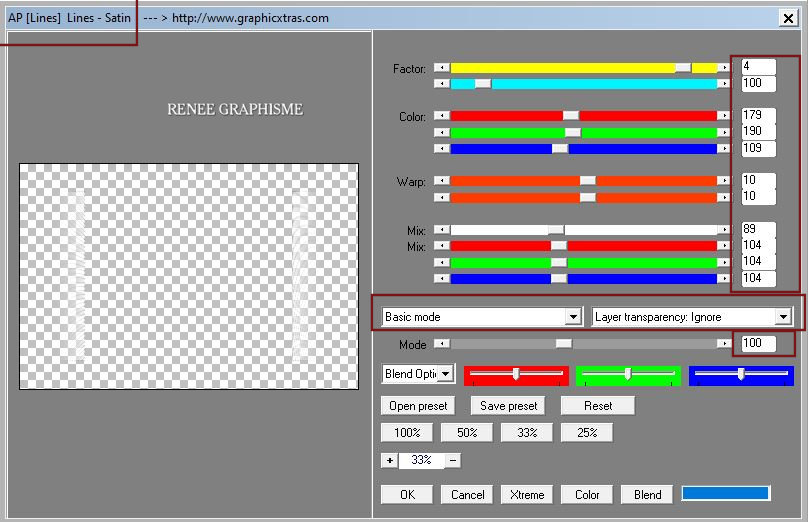
Task: Click the yellow Factor slider bar
Action: coord(583,68)
